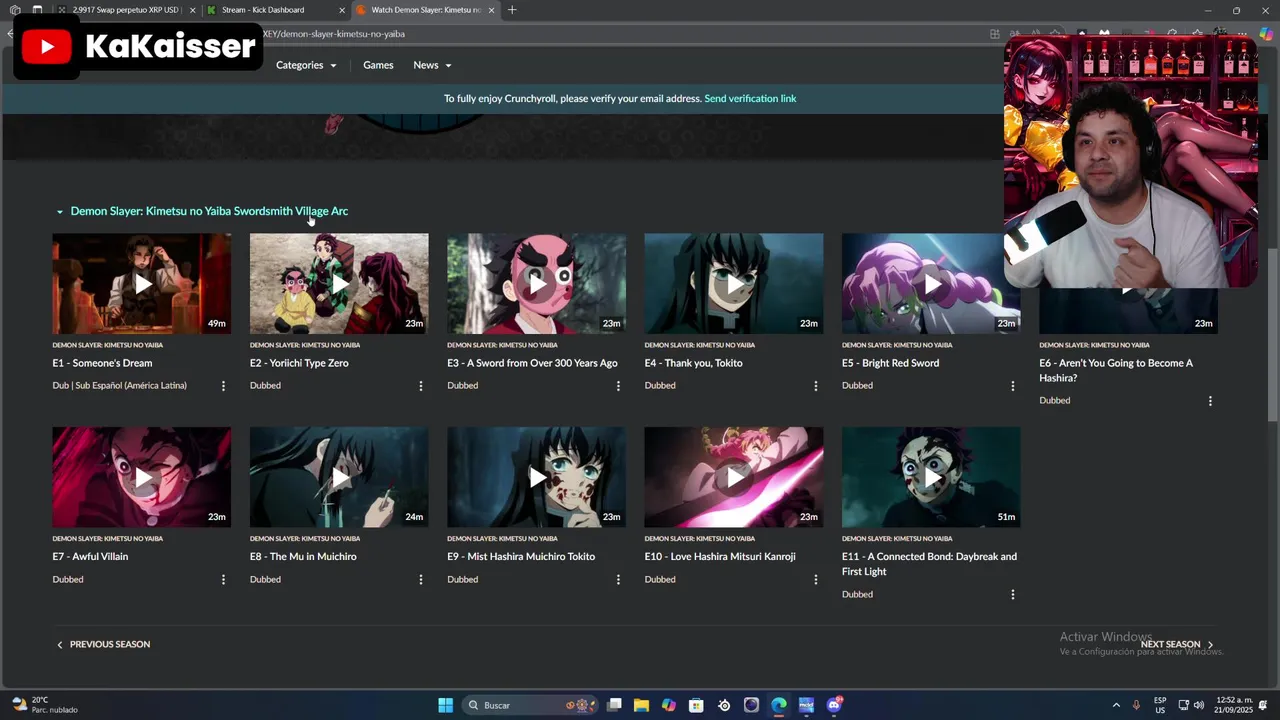The height and width of the screenshot is (720, 1280).
Task: Open the weather widget showing 20°C
Action: coord(45,705)
